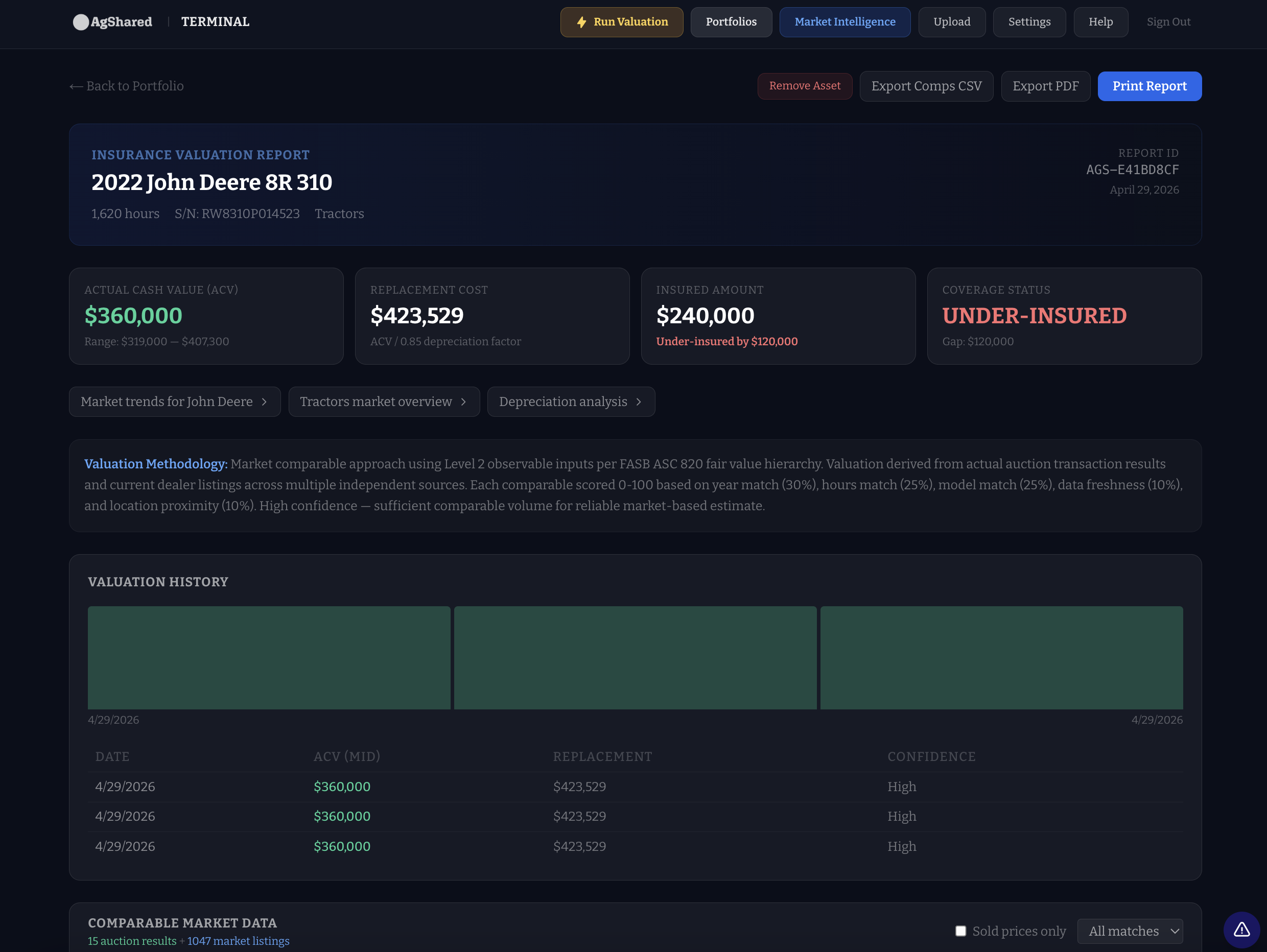This screenshot has width=1267, height=952.
Task: Open Depreciation analysis link
Action: pos(571,402)
